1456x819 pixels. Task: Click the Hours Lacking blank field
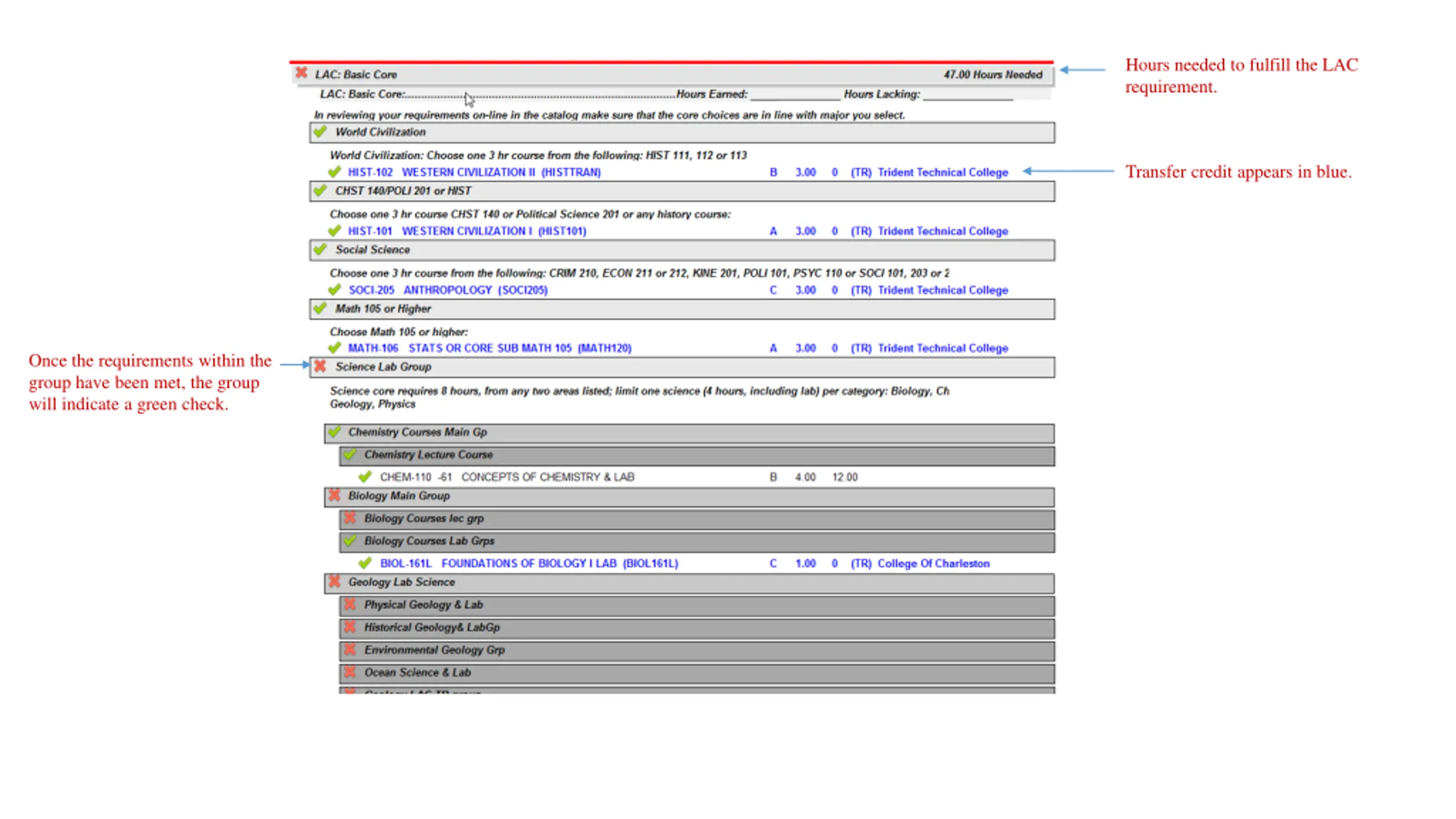(x=968, y=94)
